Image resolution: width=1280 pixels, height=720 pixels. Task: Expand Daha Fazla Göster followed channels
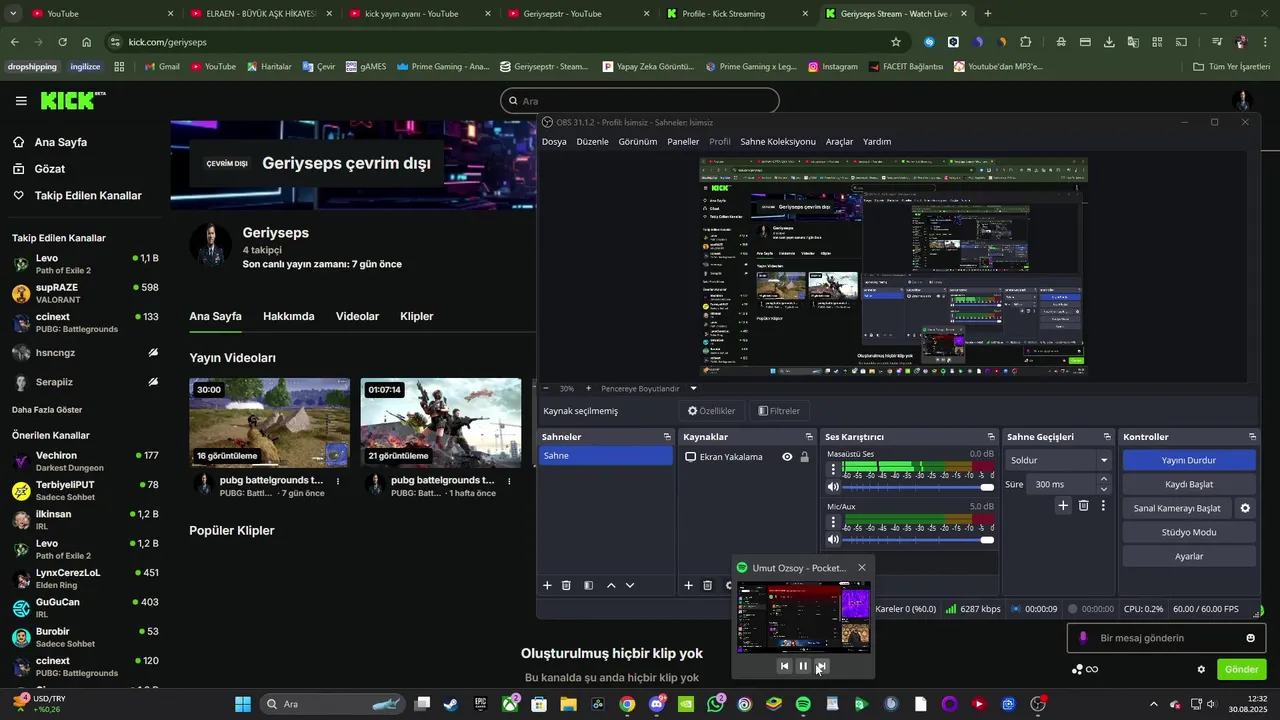click(47, 410)
